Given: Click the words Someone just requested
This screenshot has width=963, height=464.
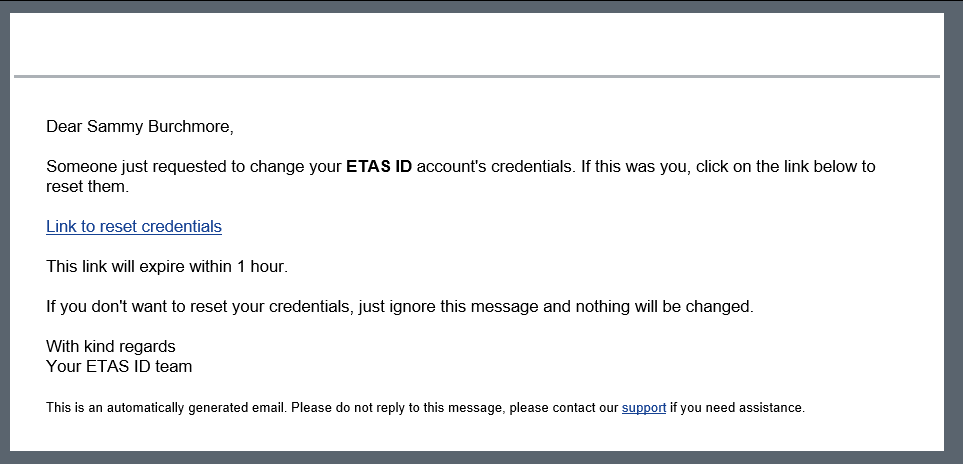Looking at the screenshot, I should 127,166.
